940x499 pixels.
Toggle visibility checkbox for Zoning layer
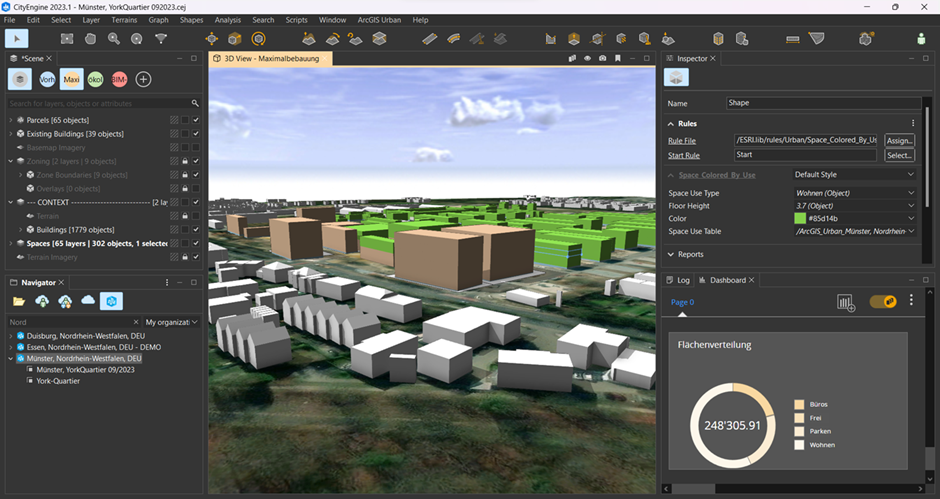(x=196, y=161)
